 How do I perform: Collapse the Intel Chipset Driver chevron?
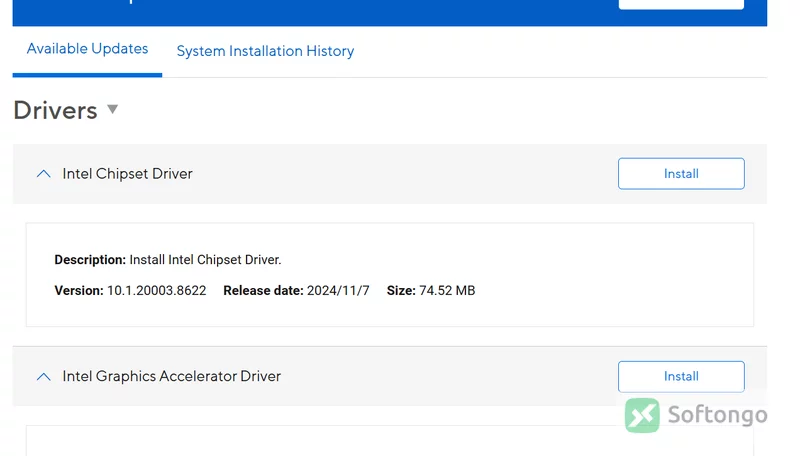44,174
